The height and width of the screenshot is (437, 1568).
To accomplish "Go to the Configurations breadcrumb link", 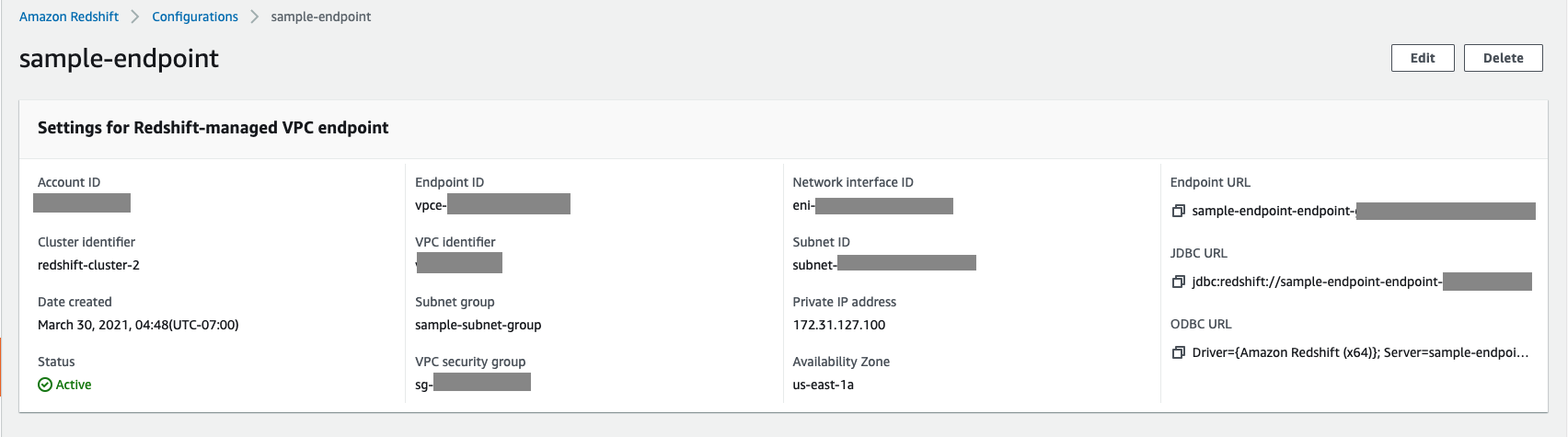I will point(195,17).
